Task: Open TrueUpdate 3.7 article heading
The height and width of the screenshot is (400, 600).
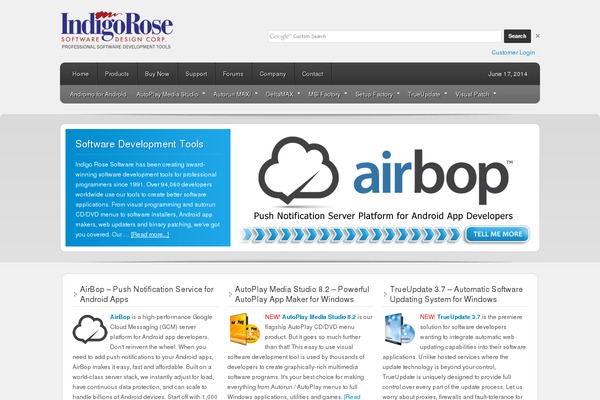Action: click(456, 294)
